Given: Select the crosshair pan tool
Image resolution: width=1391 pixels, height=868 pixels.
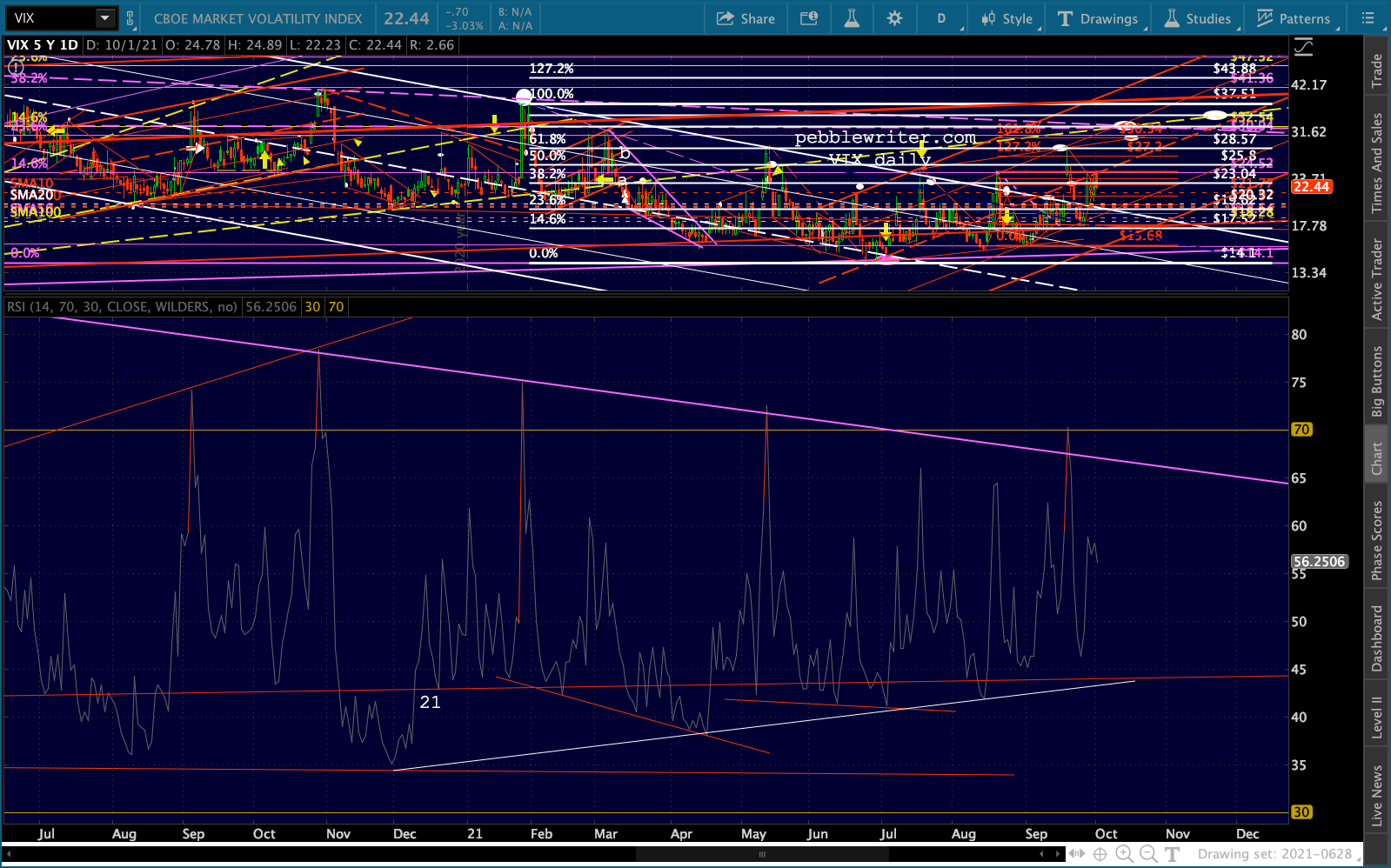Looking at the screenshot, I should [x=1100, y=854].
